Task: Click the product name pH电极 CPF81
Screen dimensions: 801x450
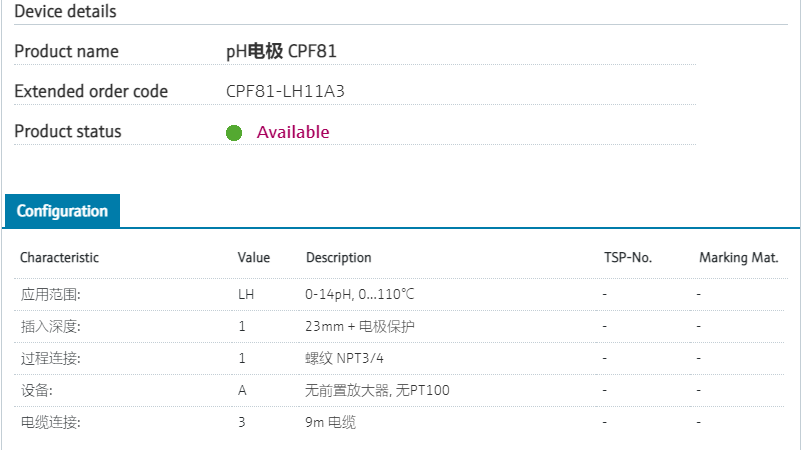Action: click(288, 51)
